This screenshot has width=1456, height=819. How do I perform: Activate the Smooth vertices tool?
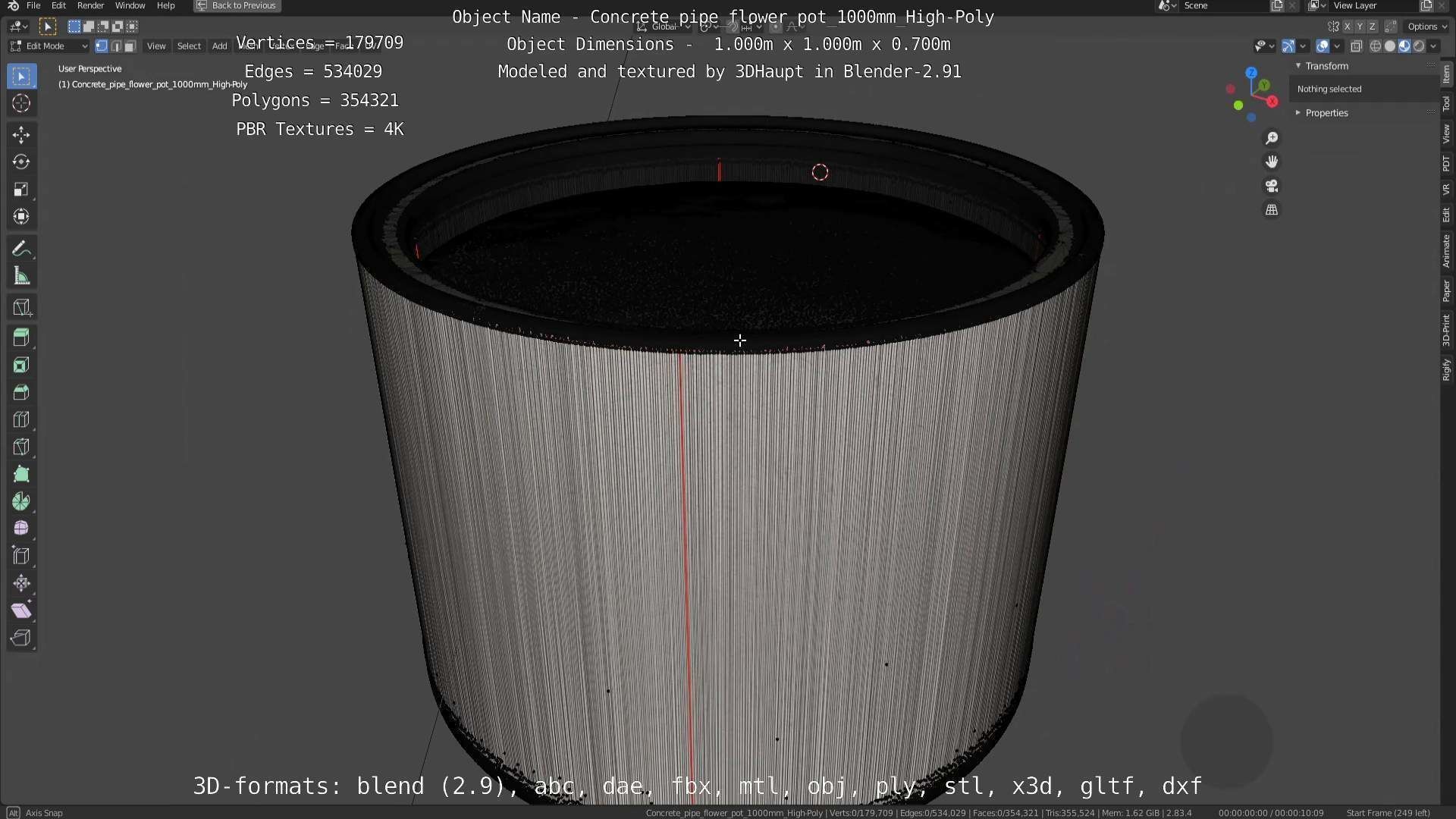click(x=21, y=529)
